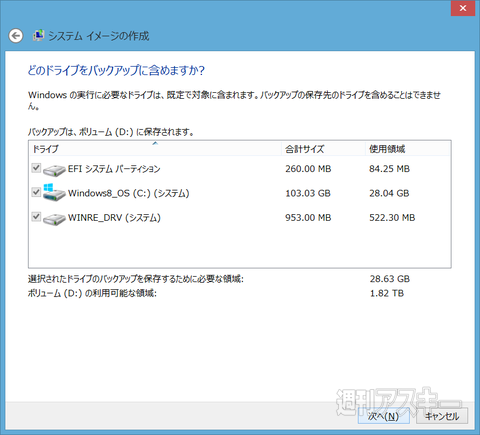This screenshot has width=480, height=435.
Task: Click the ボリューム (D:) の利用可能な領域 label
Action: click(92, 293)
